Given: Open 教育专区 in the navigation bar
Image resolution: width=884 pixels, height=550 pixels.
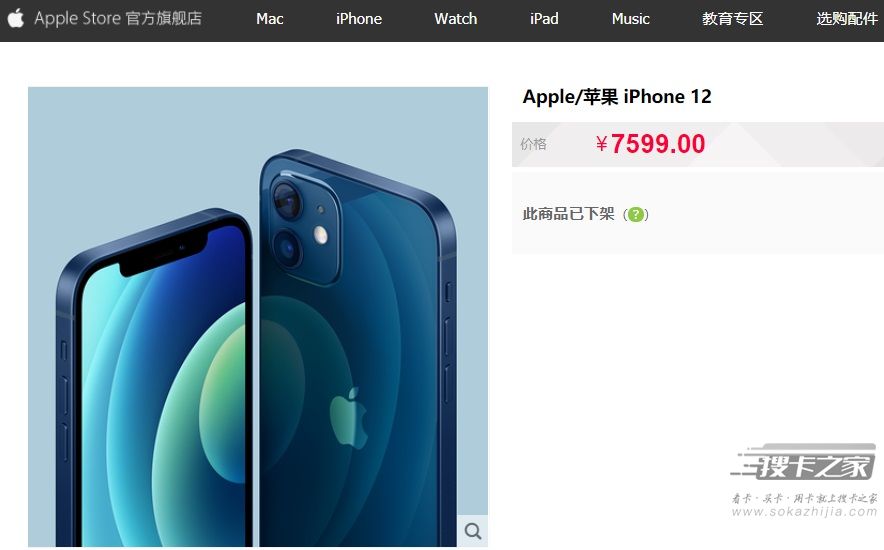Looking at the screenshot, I should (x=732, y=19).
